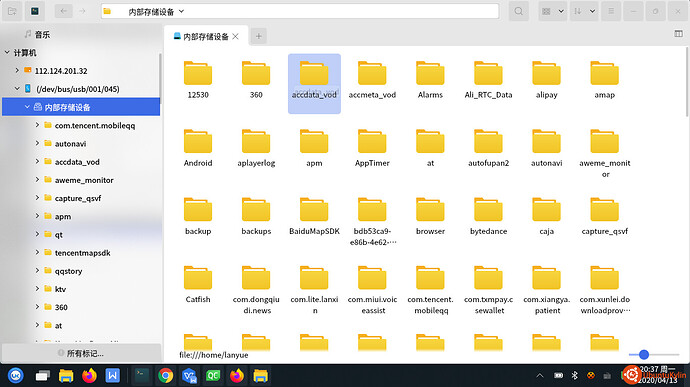Select the accmeta_vod folder
The width and height of the screenshot is (690, 387).
pos(372,80)
